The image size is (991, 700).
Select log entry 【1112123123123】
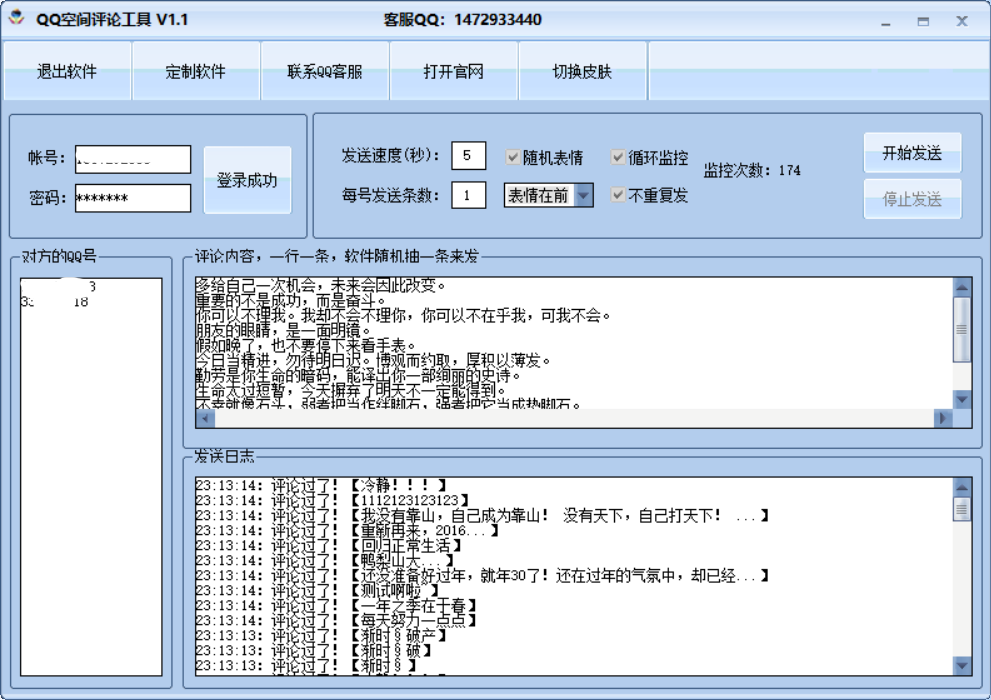332,500
